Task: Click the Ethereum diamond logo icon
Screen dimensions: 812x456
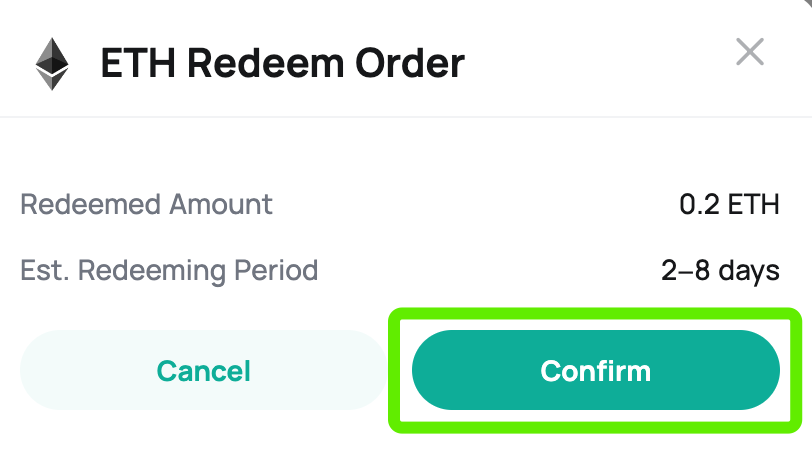Action: click(52, 64)
